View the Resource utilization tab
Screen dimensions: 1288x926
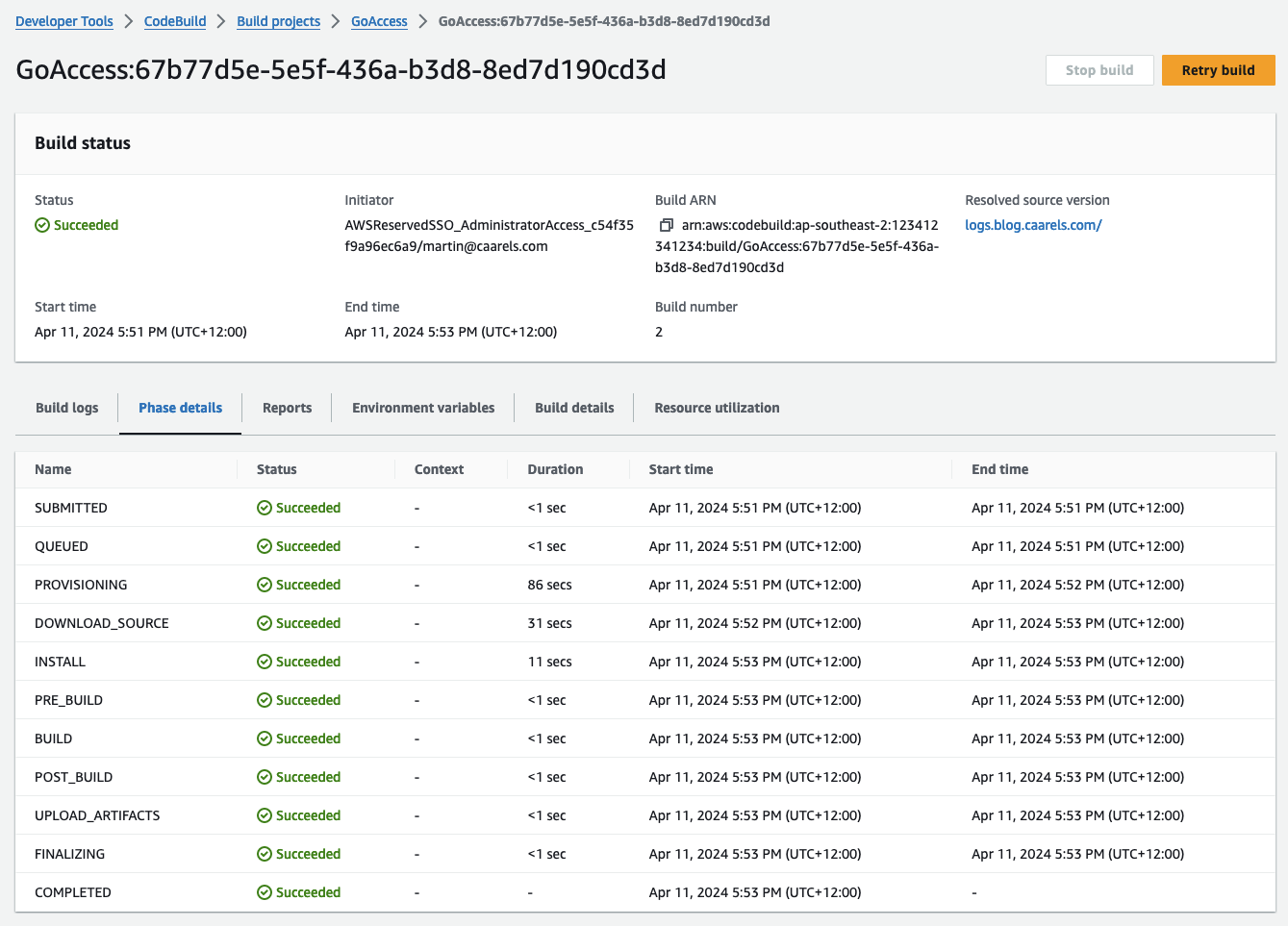(x=717, y=408)
